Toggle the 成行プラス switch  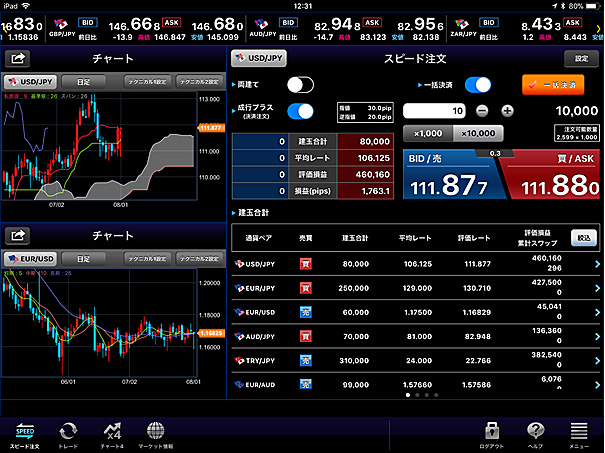(300, 112)
